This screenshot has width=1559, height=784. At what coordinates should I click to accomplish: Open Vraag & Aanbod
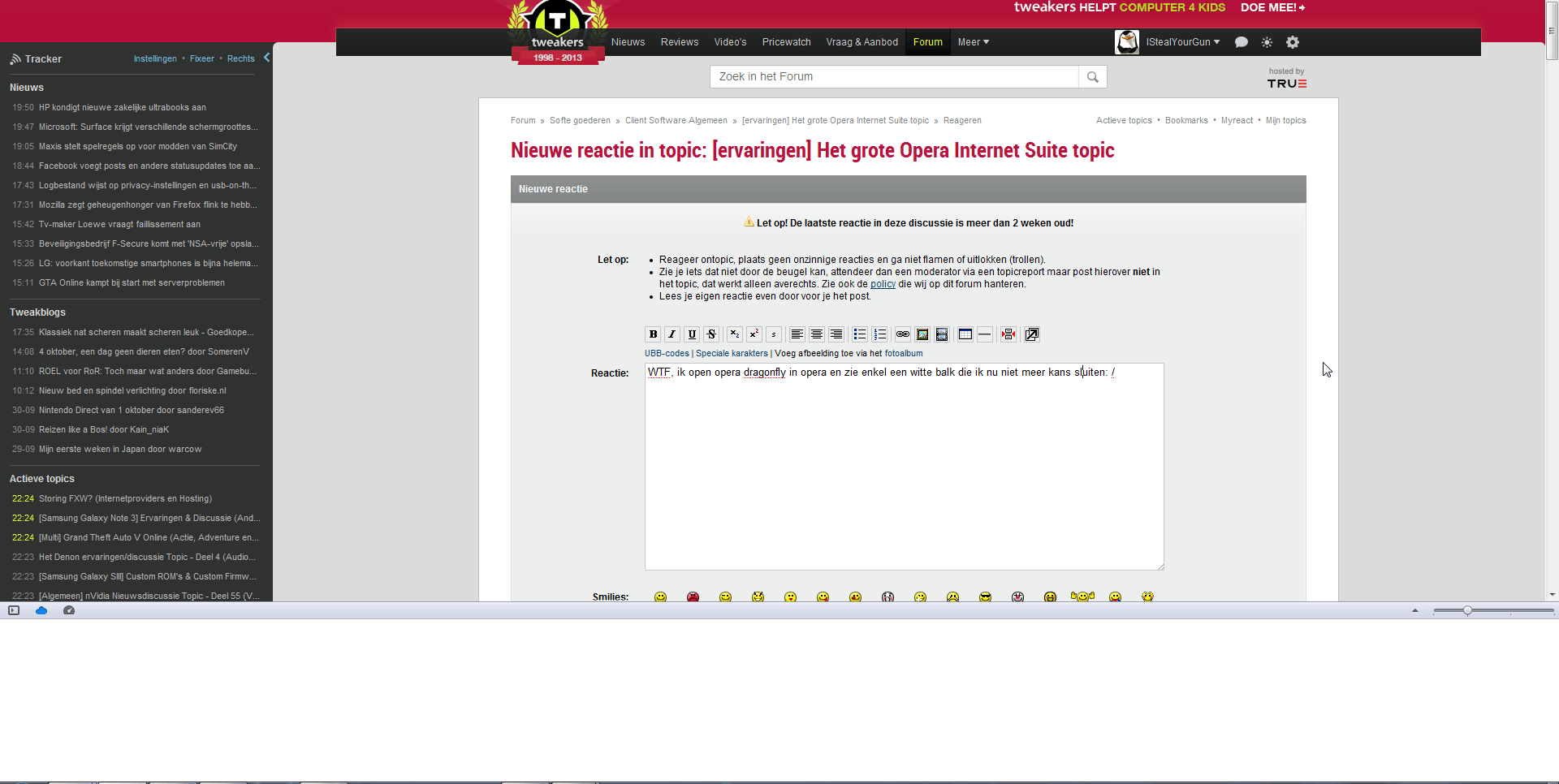pyautogui.click(x=862, y=42)
